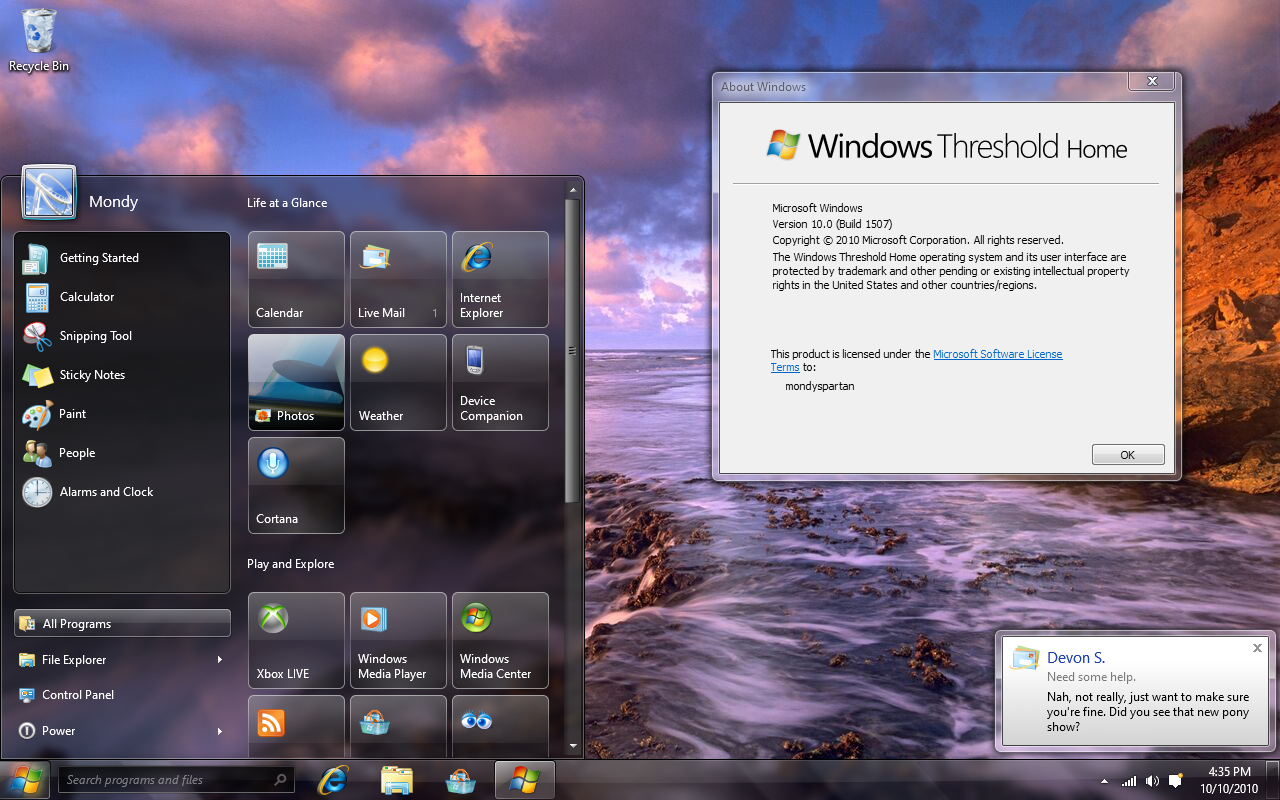Image resolution: width=1280 pixels, height=800 pixels.
Task: Launch the Cortana tile
Action: pos(296,485)
